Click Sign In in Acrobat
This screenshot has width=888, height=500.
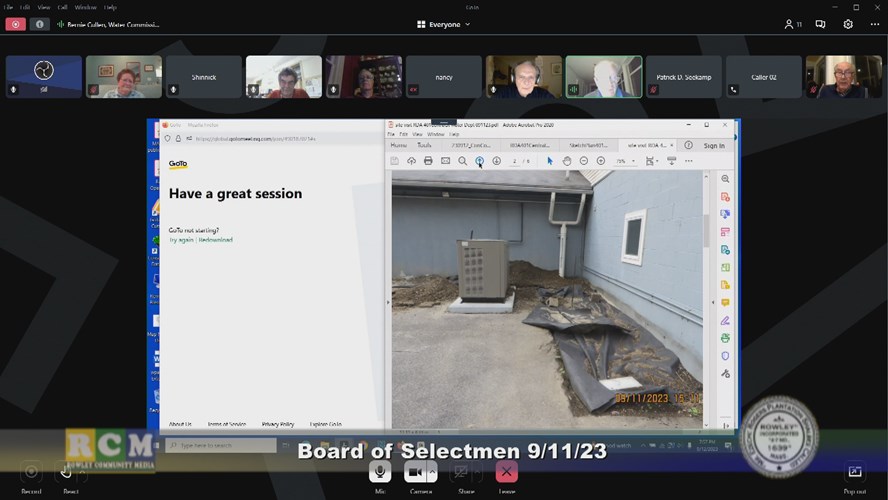point(714,146)
